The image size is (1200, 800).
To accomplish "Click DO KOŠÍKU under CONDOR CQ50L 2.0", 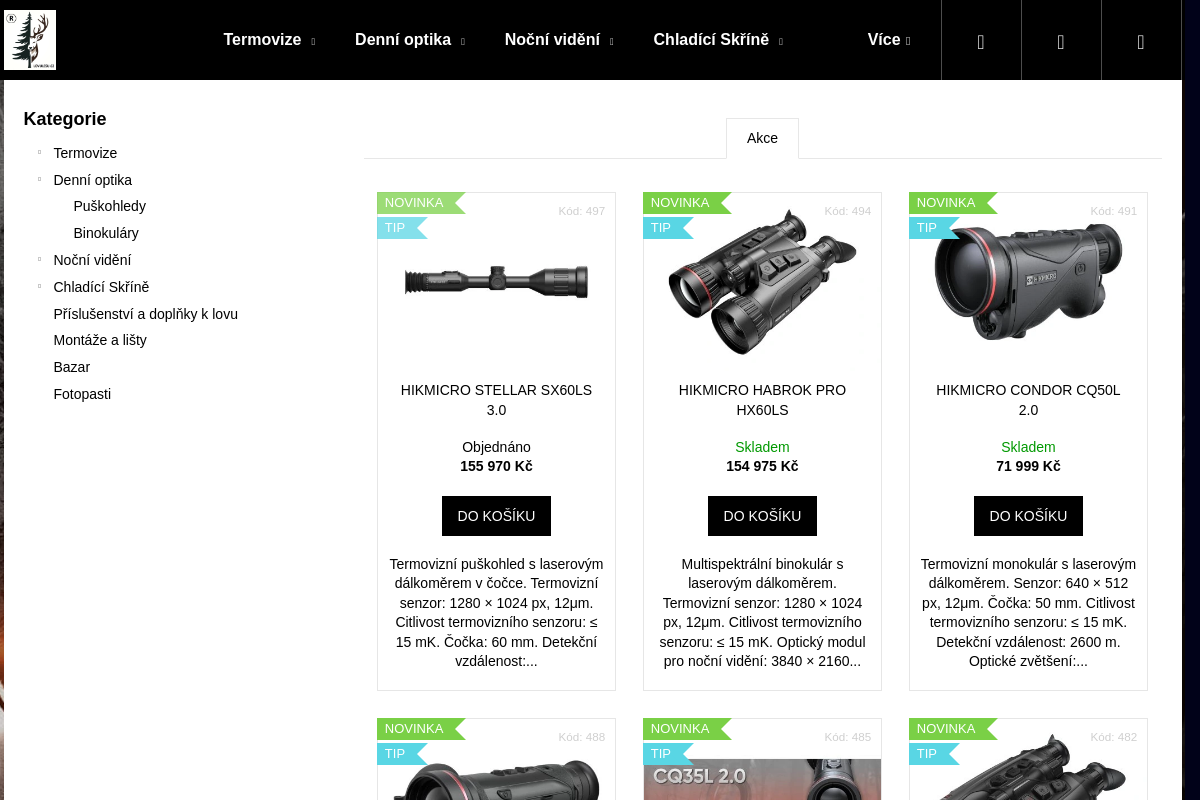I will (x=1028, y=516).
